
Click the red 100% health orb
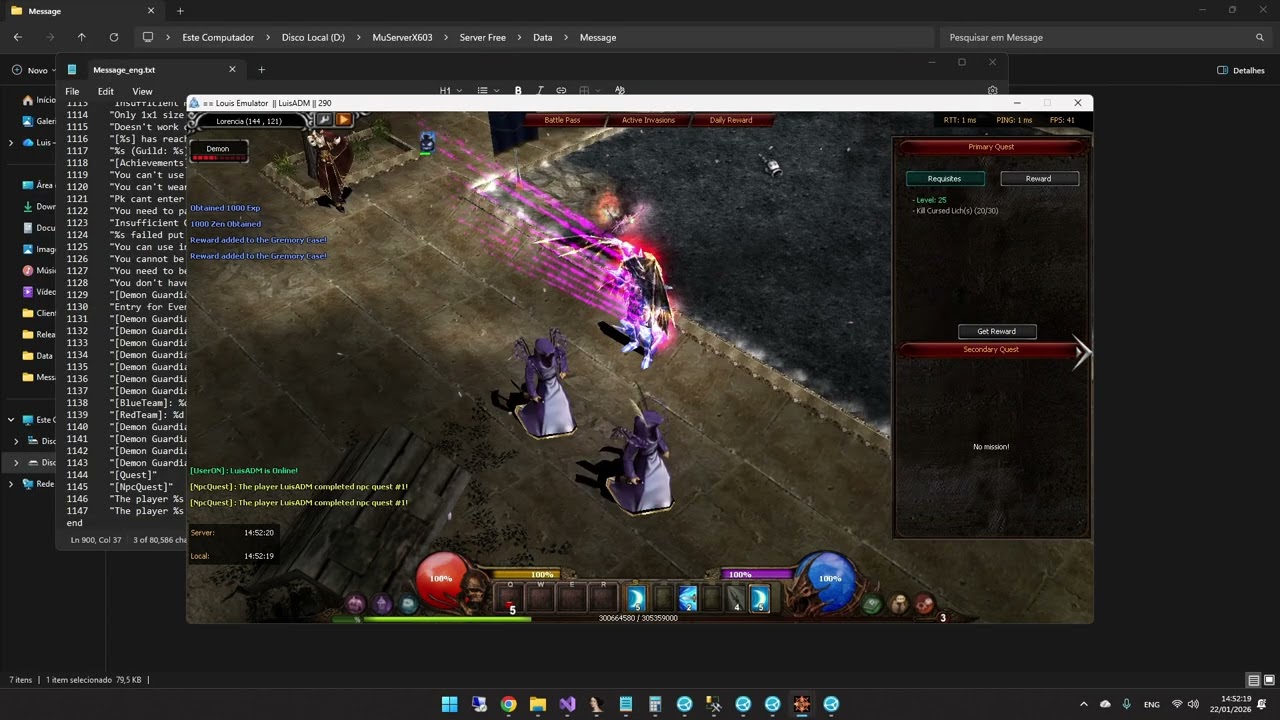tap(441, 579)
